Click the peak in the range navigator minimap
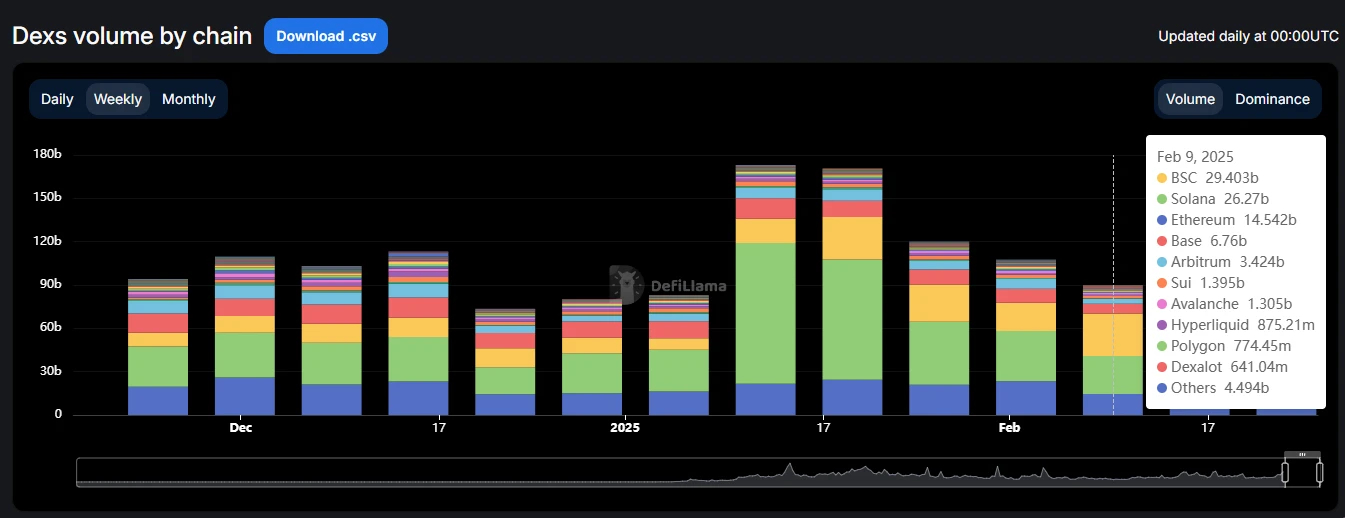The width and height of the screenshot is (1345, 518). [789, 466]
